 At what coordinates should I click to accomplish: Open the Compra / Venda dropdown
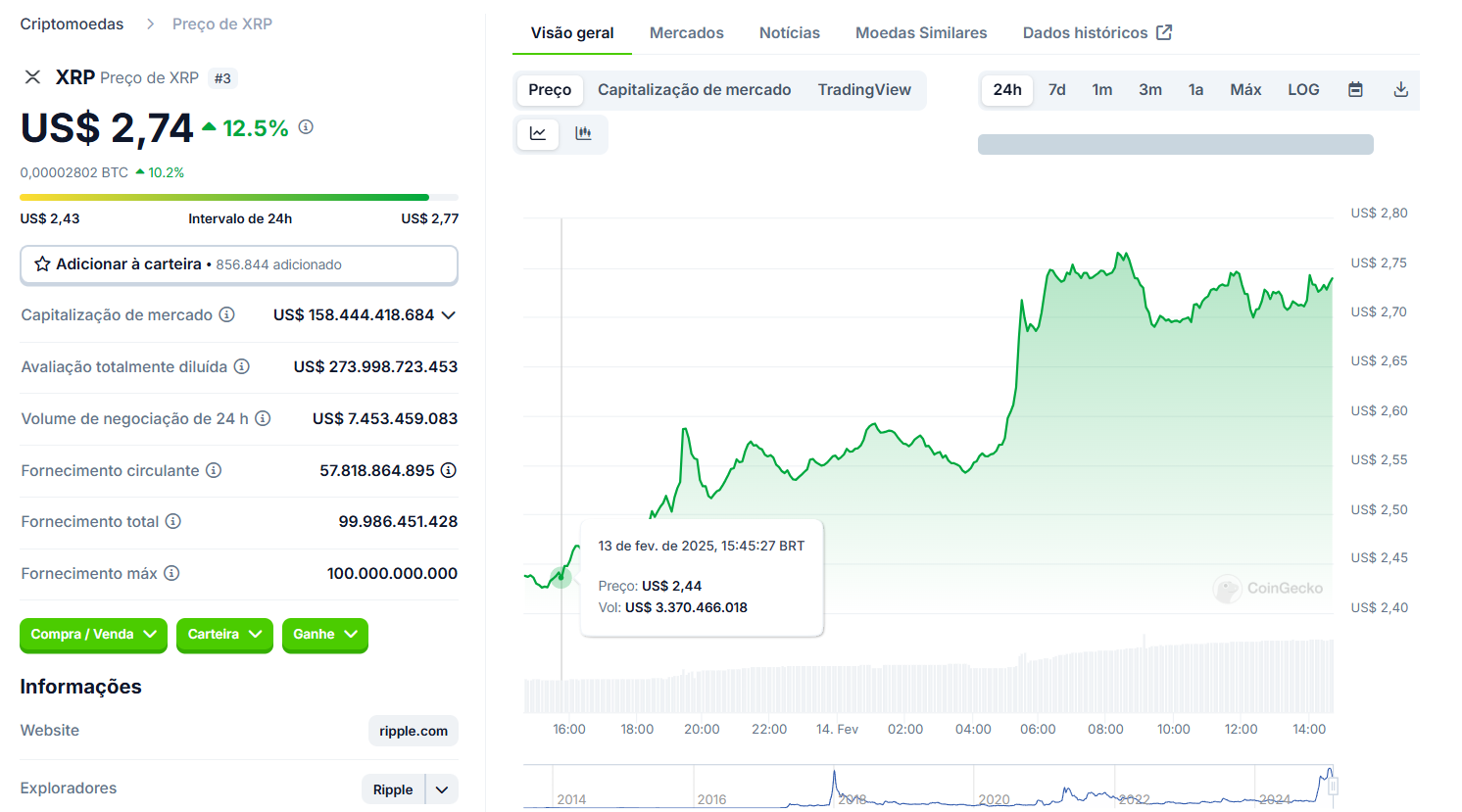pyautogui.click(x=93, y=635)
